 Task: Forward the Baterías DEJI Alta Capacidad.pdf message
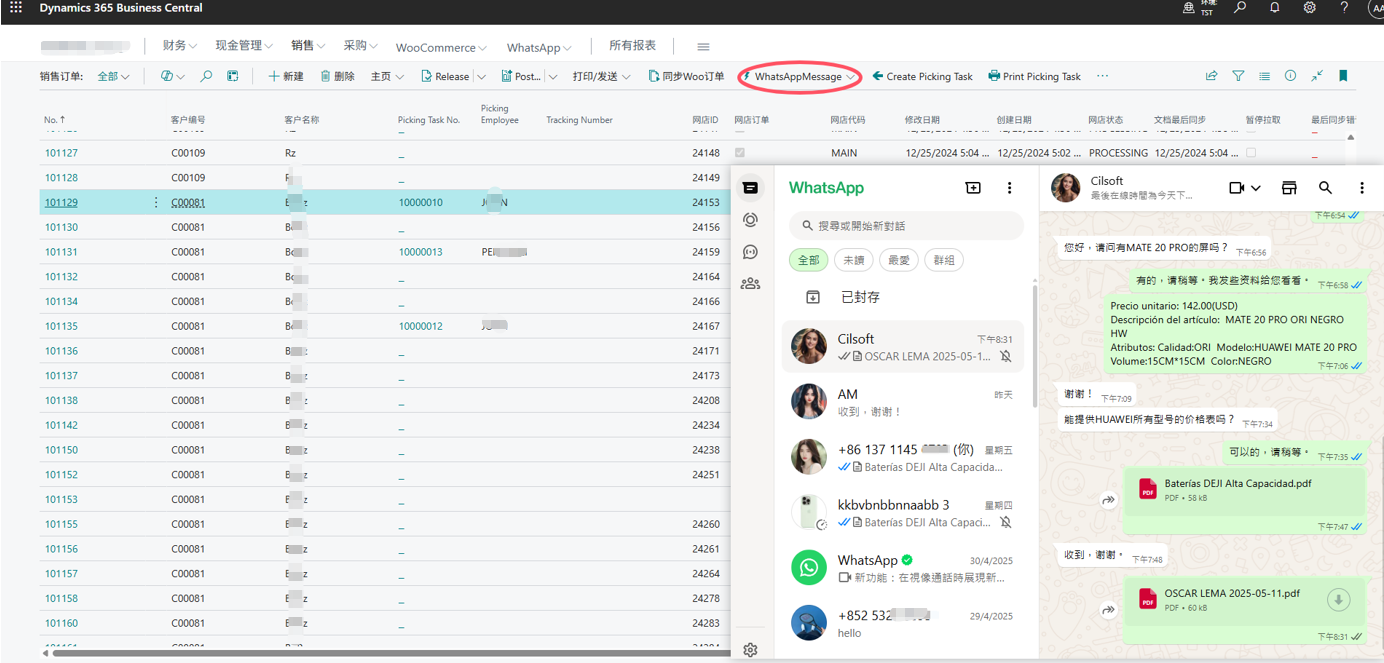point(1108,500)
